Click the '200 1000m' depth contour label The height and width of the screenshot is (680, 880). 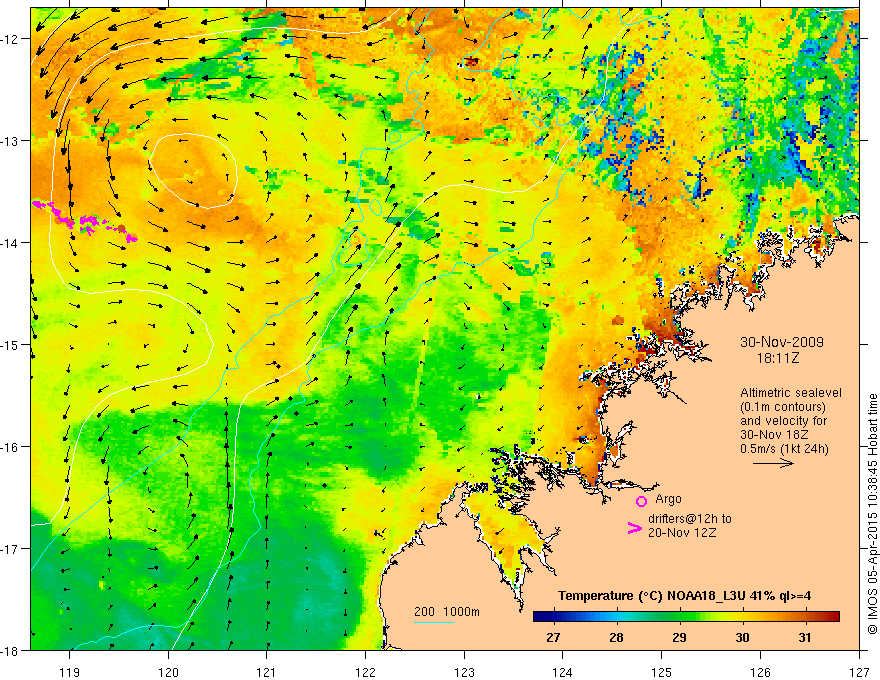[x=447, y=612]
